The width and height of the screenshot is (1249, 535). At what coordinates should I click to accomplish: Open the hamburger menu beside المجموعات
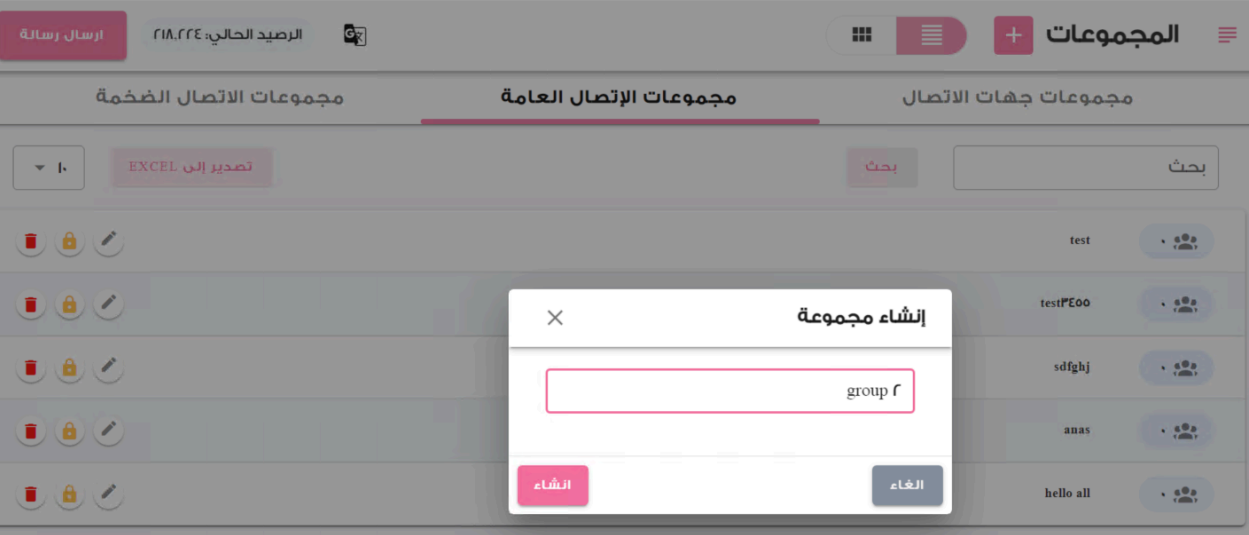point(1227,35)
